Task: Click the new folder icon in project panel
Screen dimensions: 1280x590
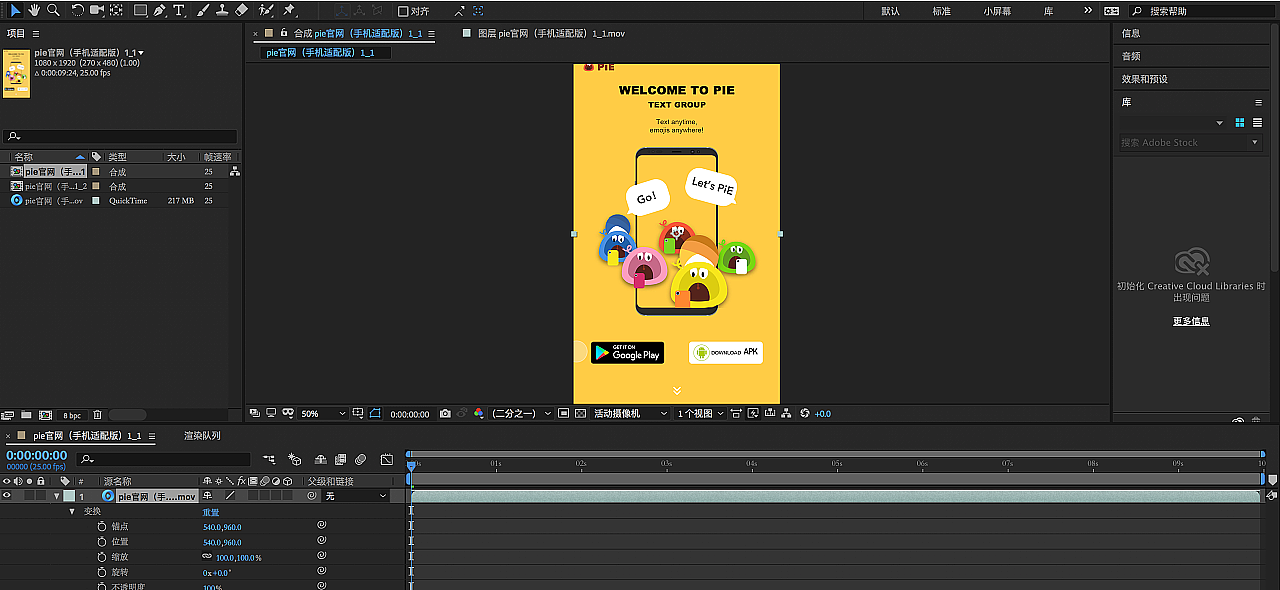Action: pyautogui.click(x=27, y=414)
